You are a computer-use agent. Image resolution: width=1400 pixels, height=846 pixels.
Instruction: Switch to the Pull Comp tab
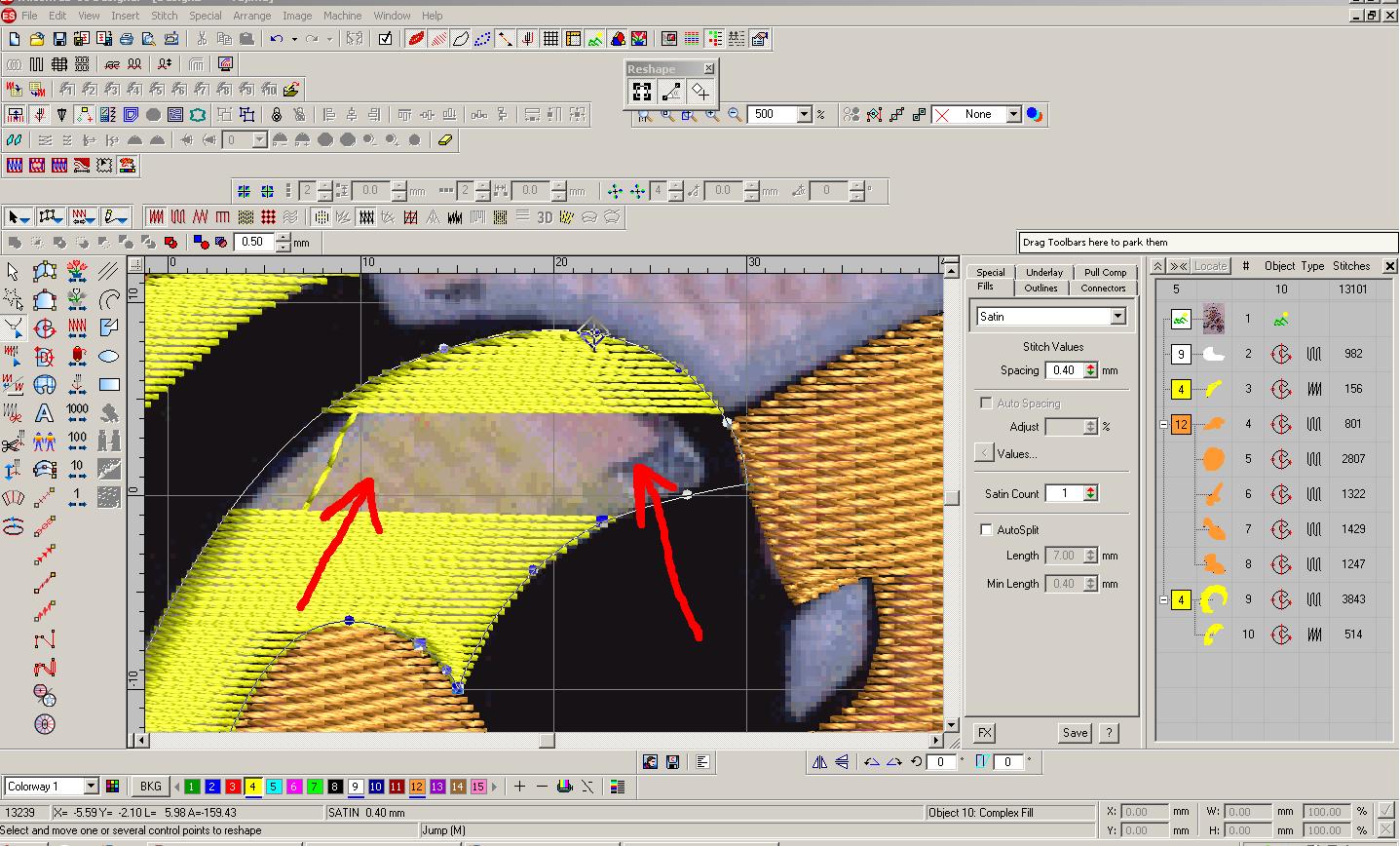tap(1105, 272)
